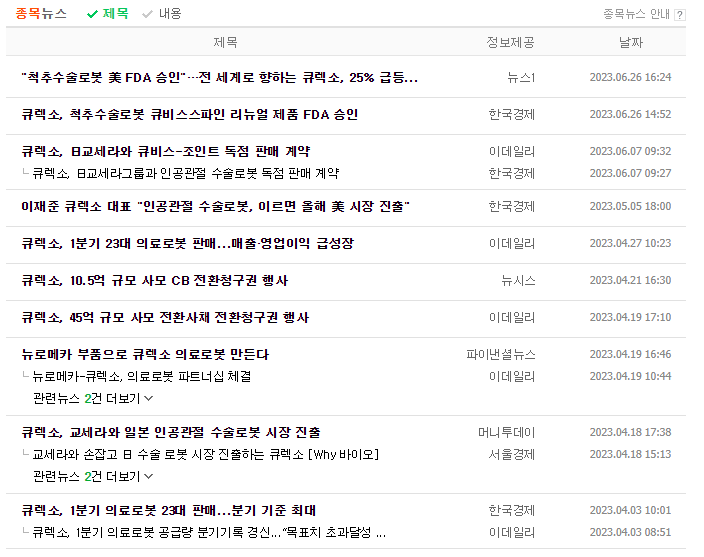
Task: Open article 45억 규모 사모 전환사채 전환청구권 행사
Action: pyautogui.click(x=165, y=317)
